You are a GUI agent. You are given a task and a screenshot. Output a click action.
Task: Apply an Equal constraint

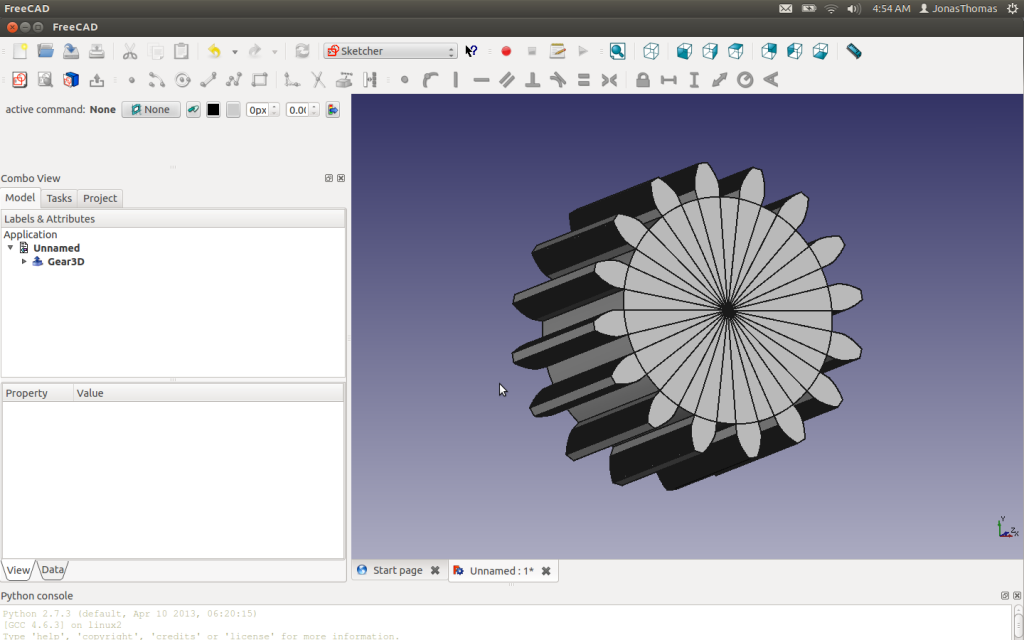coord(586,80)
